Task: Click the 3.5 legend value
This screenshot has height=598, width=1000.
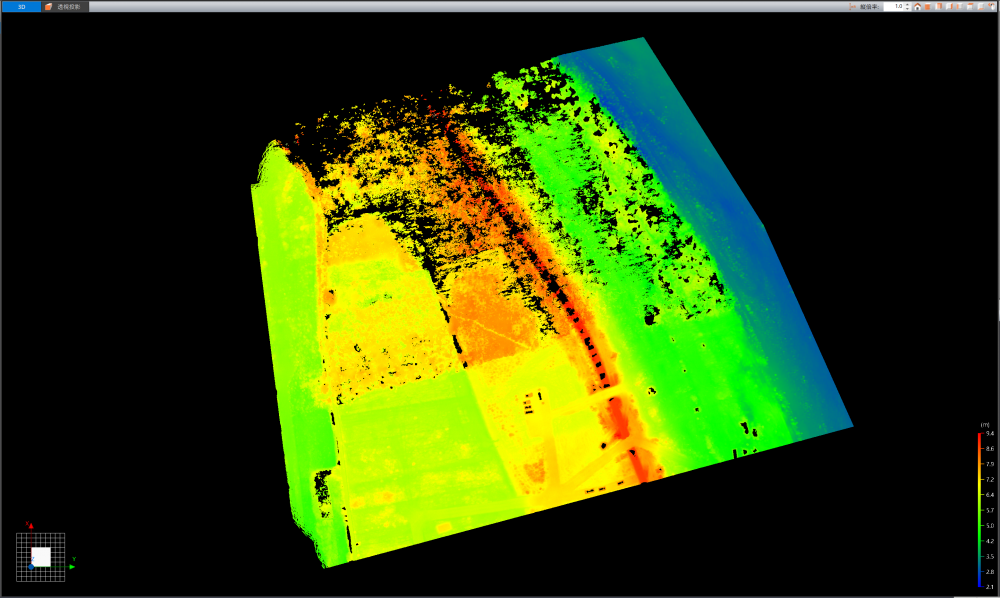Action: [x=990, y=557]
